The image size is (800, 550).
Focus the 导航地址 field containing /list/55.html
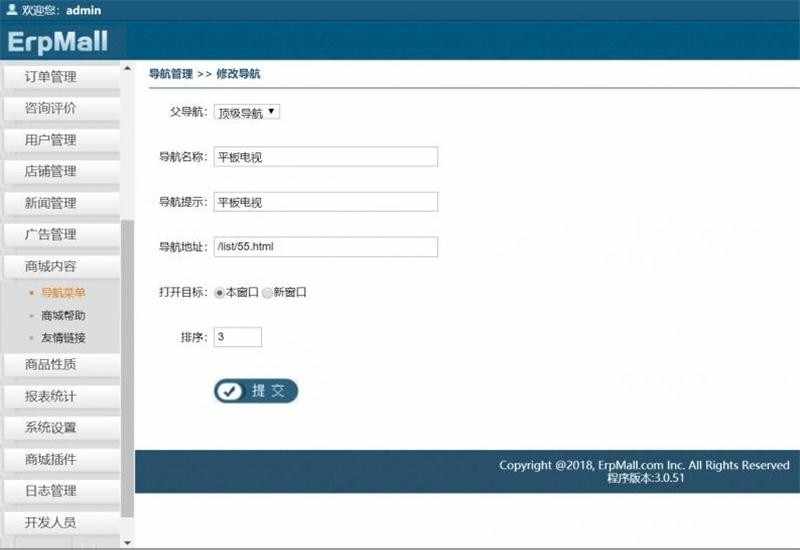(x=326, y=247)
